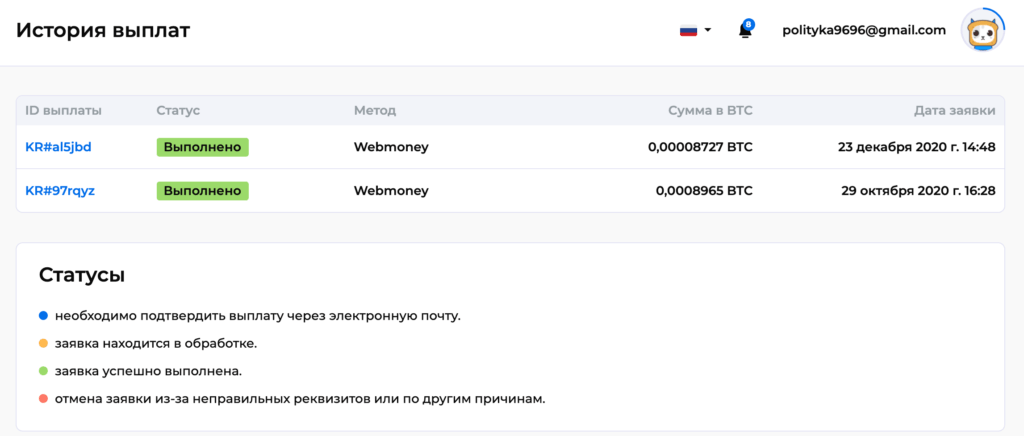Open payout KR#al5jbd details

pos(58,147)
